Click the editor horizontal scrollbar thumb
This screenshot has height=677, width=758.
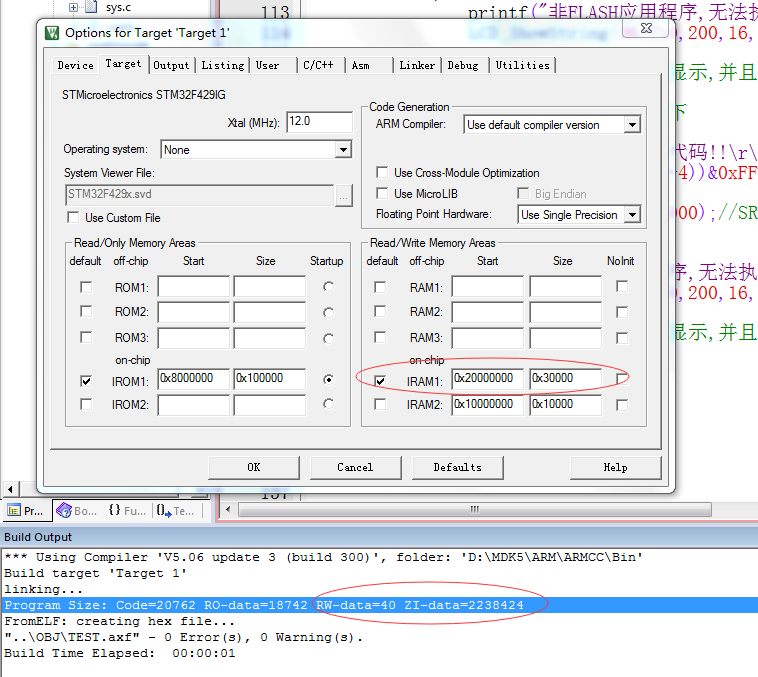click(474, 510)
